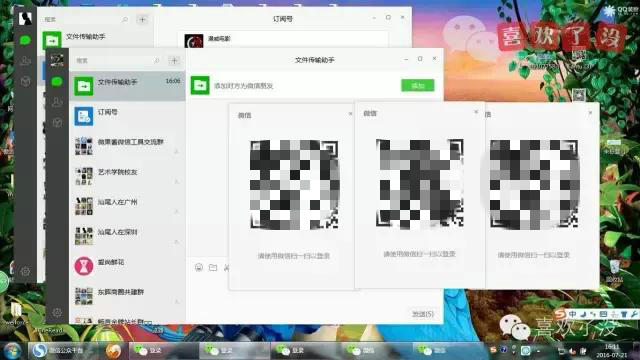Click plus button in back WeChat window
The width and height of the screenshot is (640, 360).
[142, 19]
